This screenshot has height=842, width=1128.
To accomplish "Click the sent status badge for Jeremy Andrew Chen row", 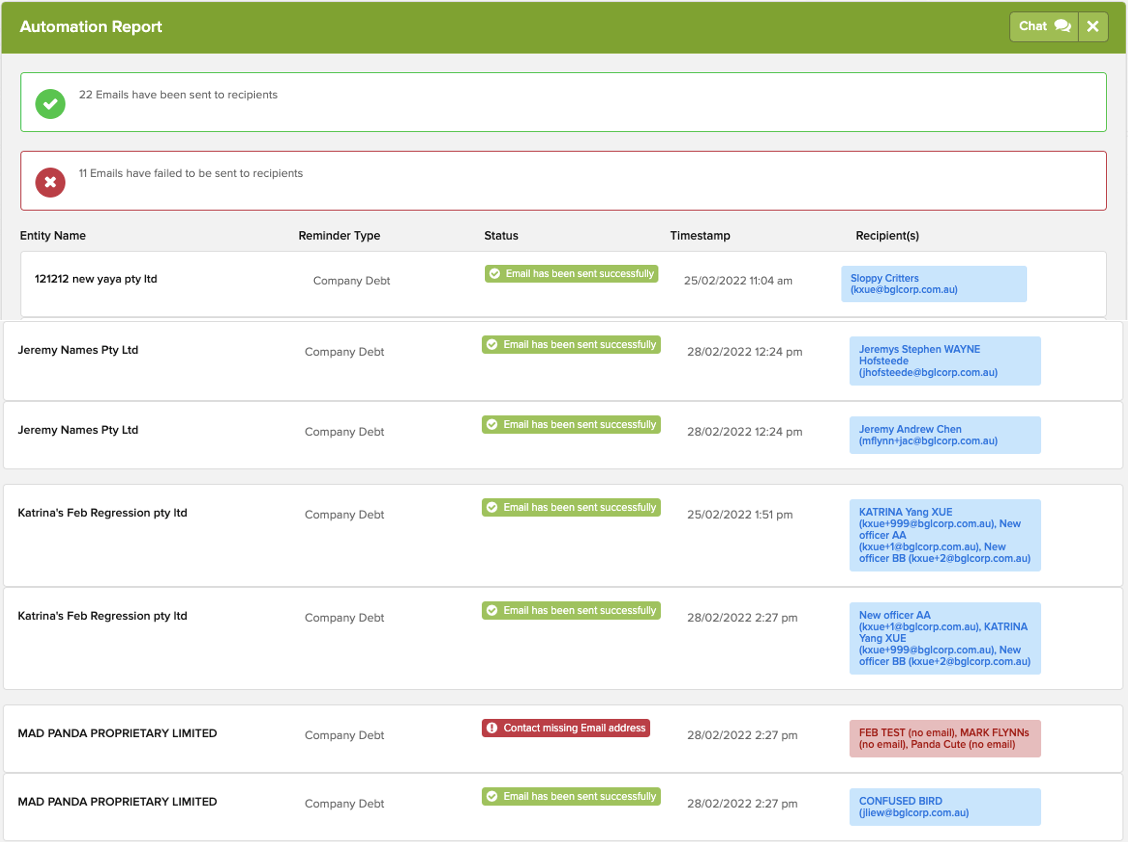I will coord(570,424).
